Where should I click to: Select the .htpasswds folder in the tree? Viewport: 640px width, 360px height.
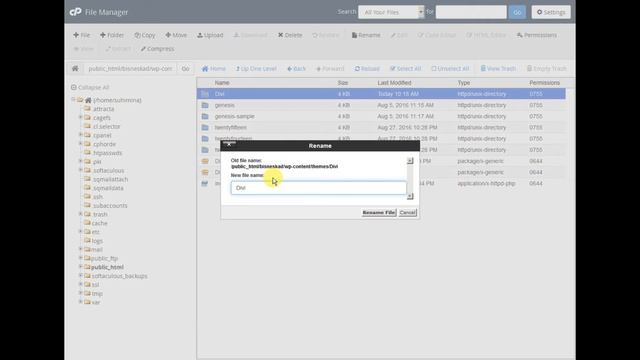107,153
